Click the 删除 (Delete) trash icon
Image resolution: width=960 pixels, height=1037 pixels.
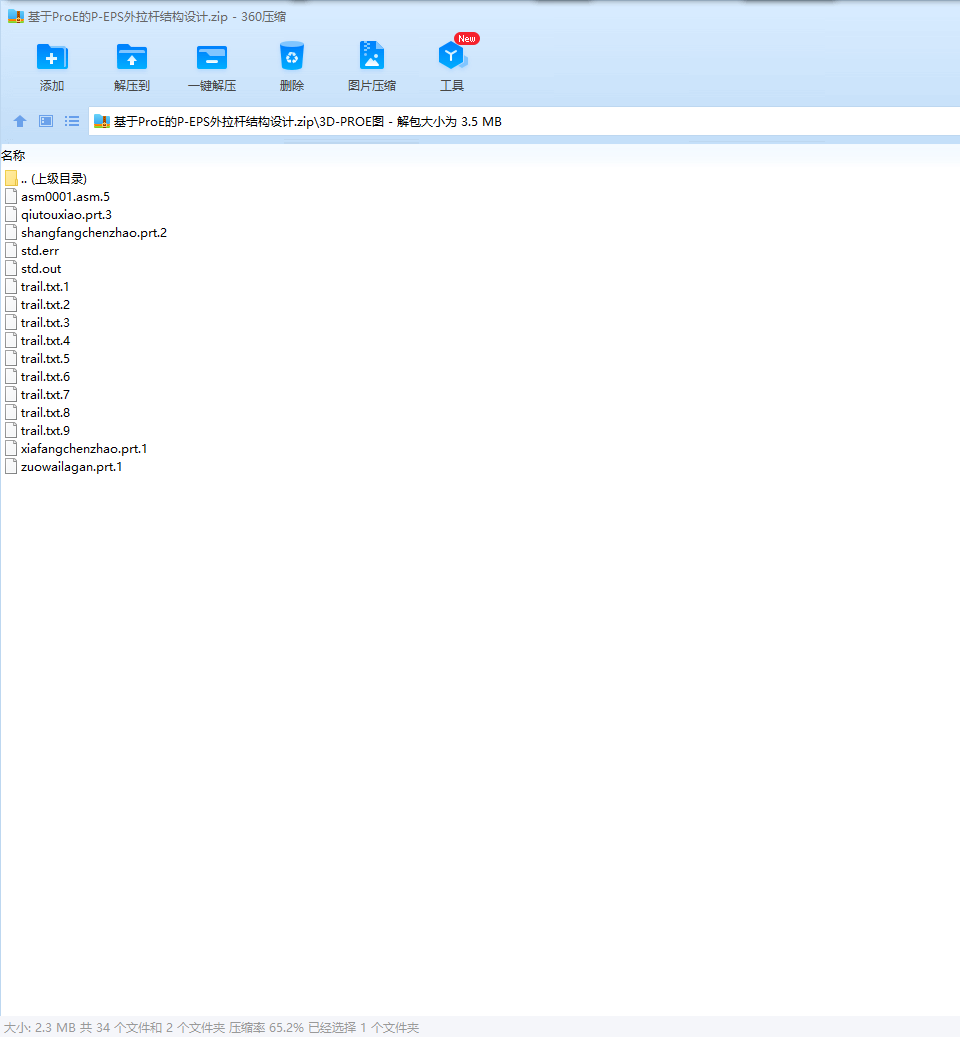tap(292, 56)
